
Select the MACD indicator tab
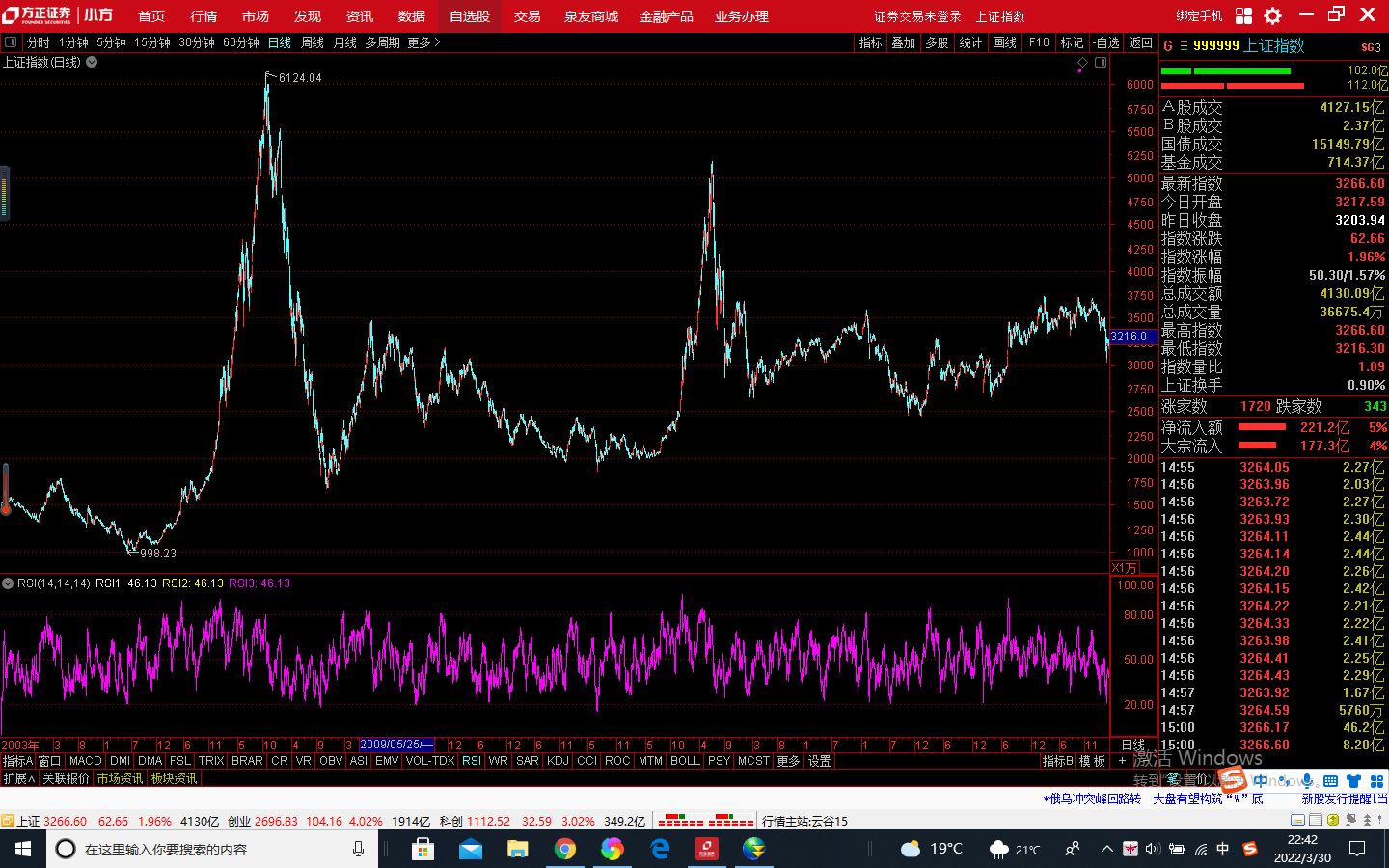point(85,761)
